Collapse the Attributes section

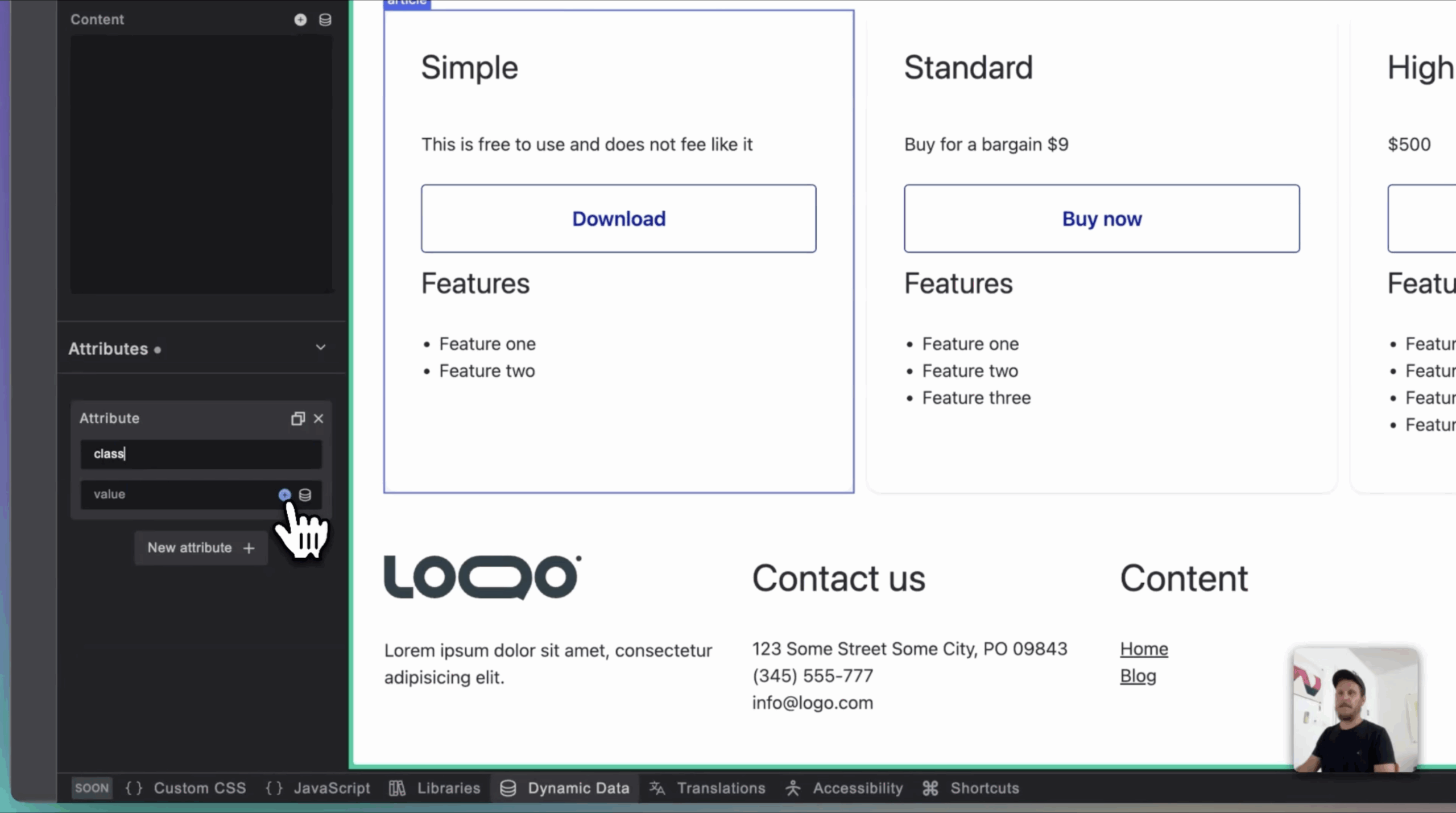click(321, 348)
